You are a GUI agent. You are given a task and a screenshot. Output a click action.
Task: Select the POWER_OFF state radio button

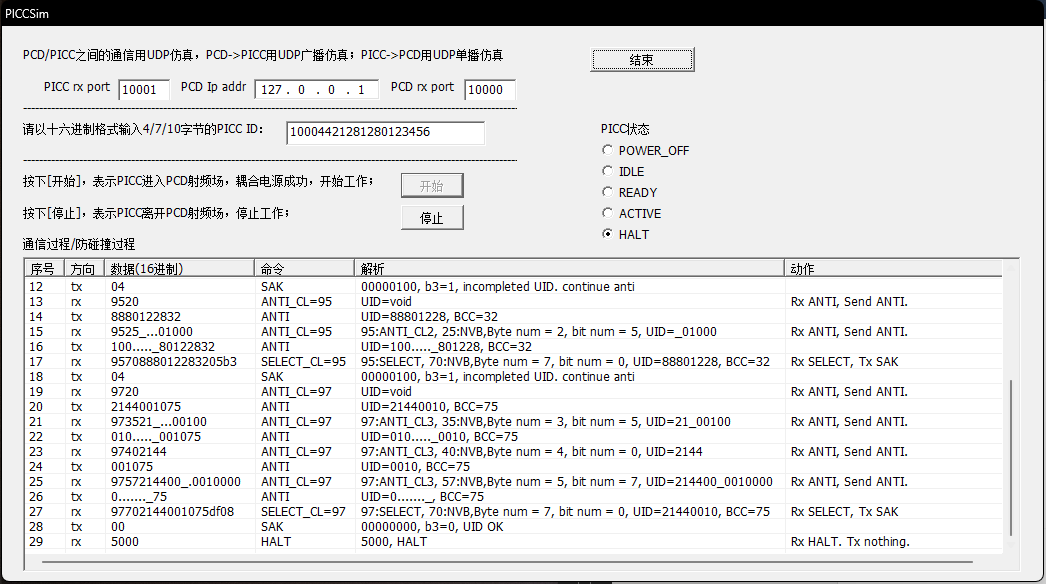pyautogui.click(x=607, y=150)
